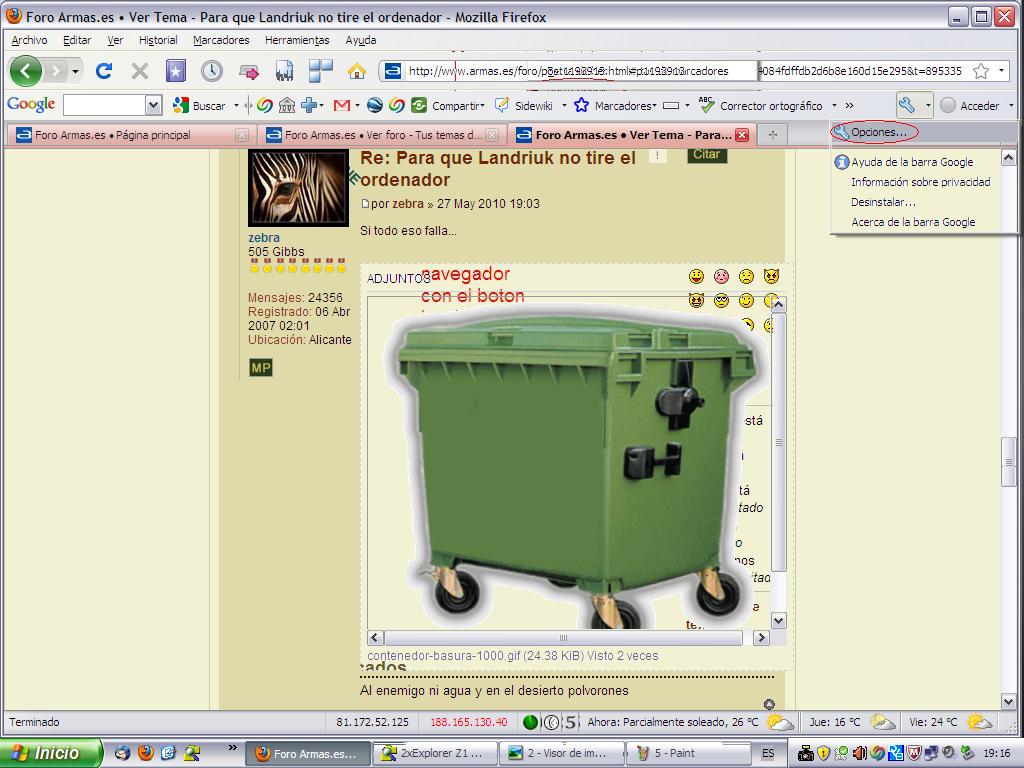Viewport: 1024px width, 768px height.
Task: Bookmark page with address bar star
Action: (x=980, y=71)
